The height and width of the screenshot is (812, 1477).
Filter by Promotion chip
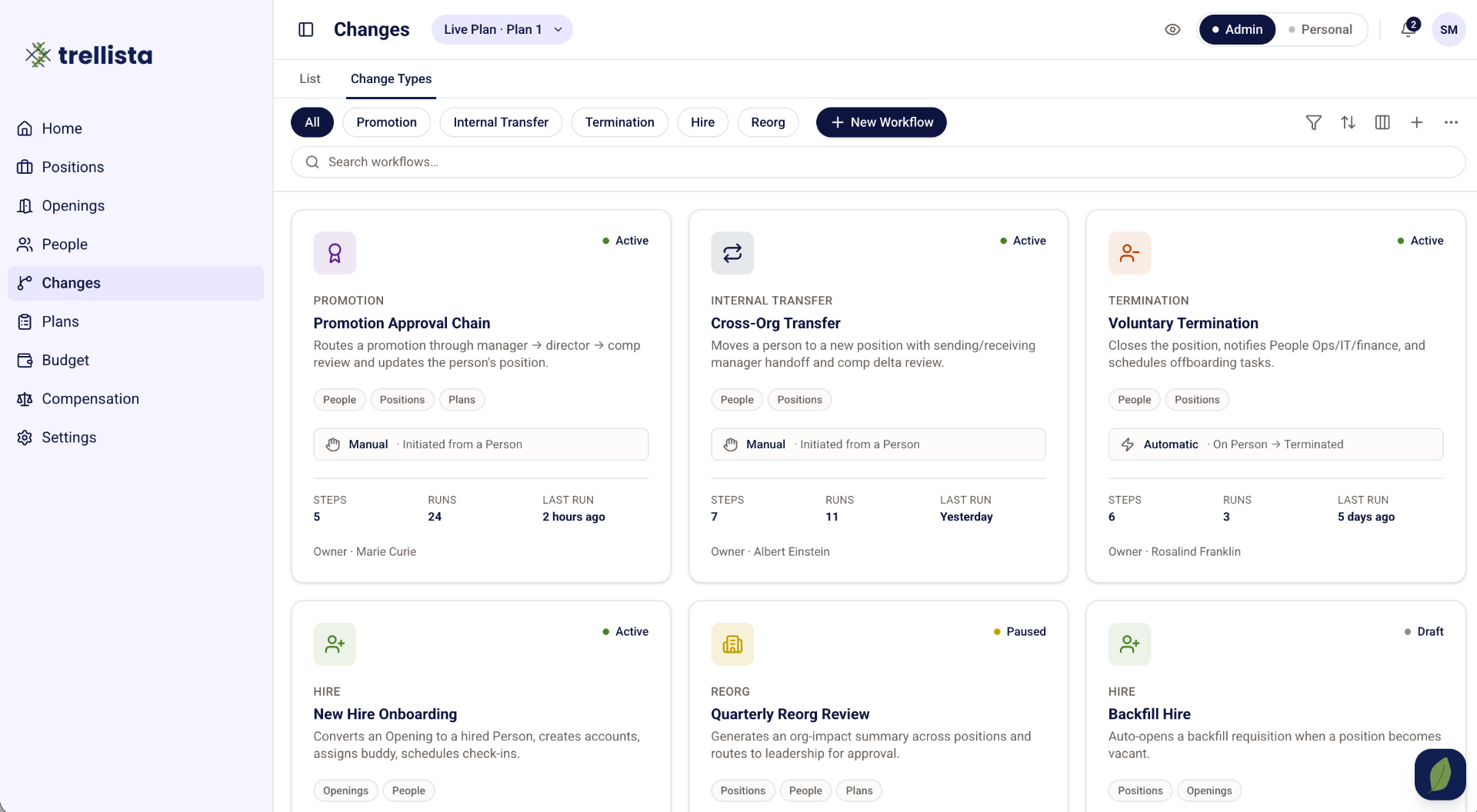click(386, 122)
